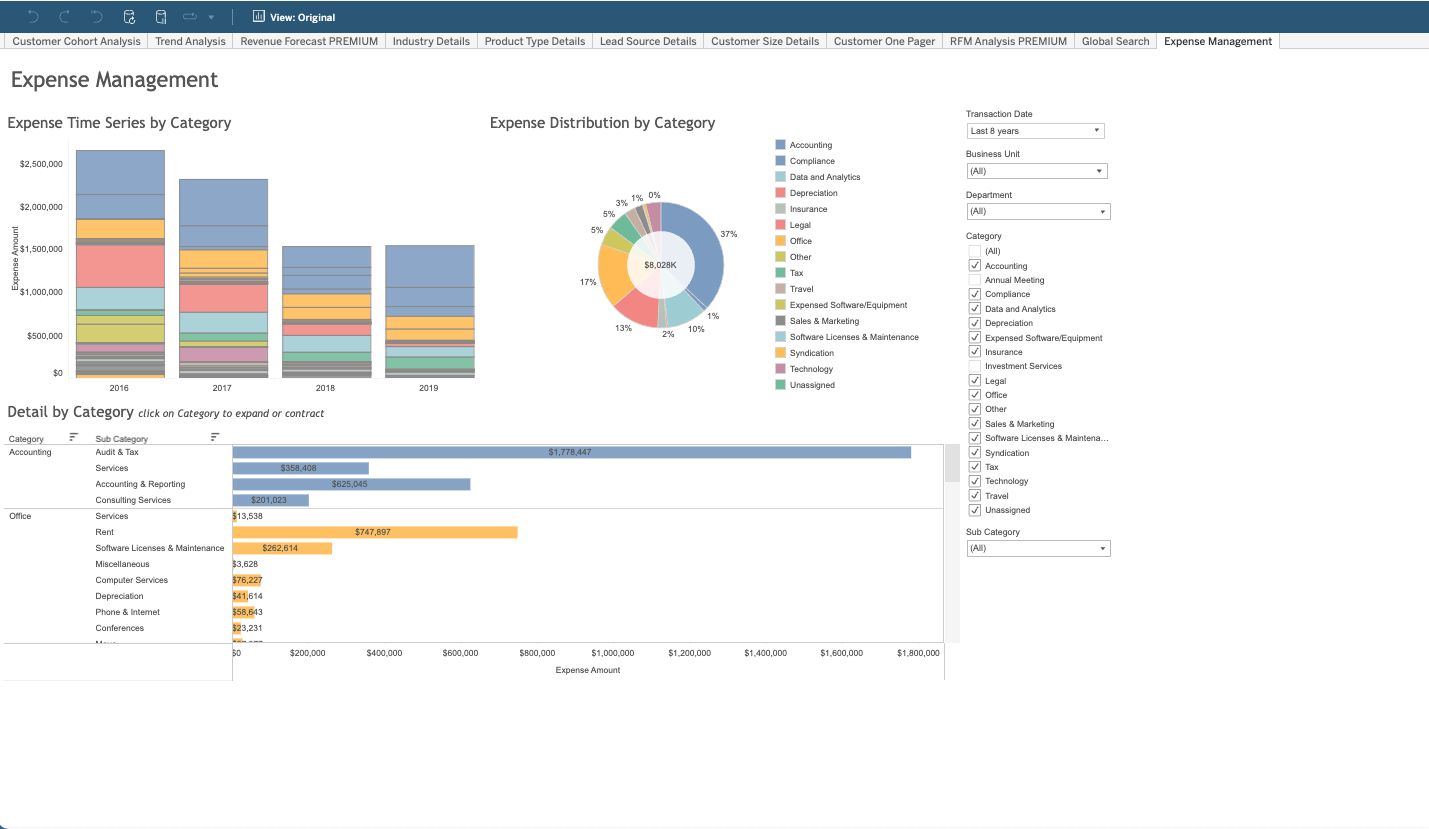Click the sort icon beside Sub Category column
The height and width of the screenshot is (829, 1429).
click(214, 437)
